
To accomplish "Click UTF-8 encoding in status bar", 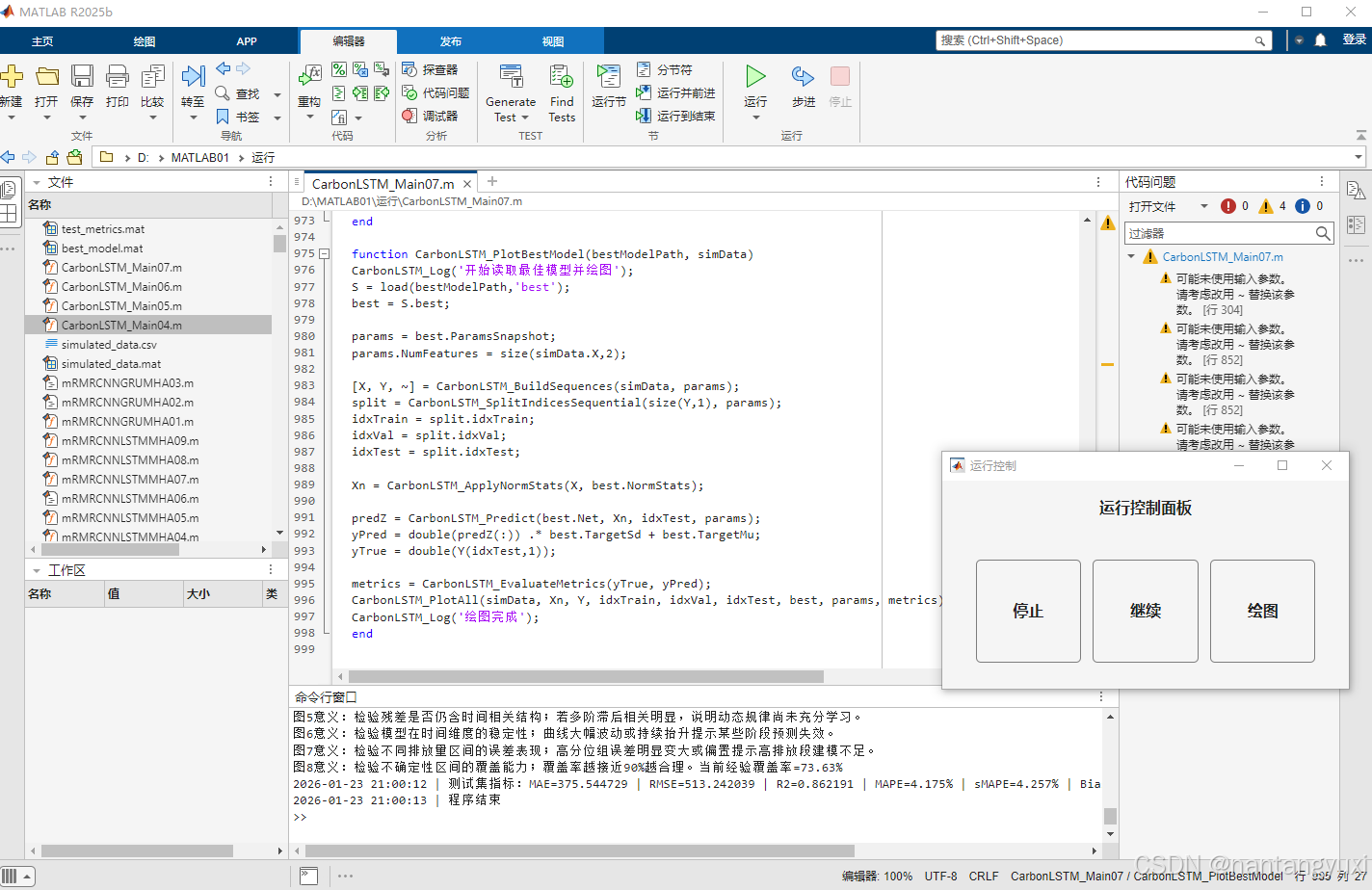I will [940, 876].
